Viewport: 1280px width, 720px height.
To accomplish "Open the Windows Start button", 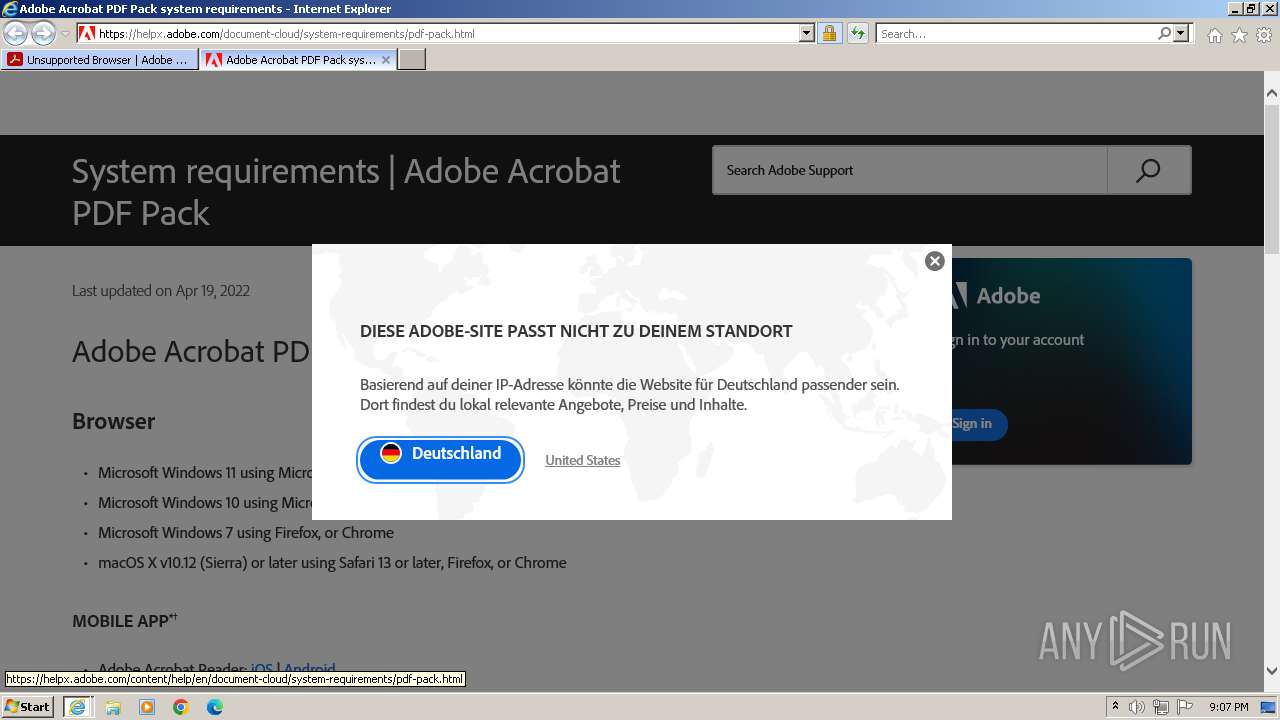I will point(28,706).
